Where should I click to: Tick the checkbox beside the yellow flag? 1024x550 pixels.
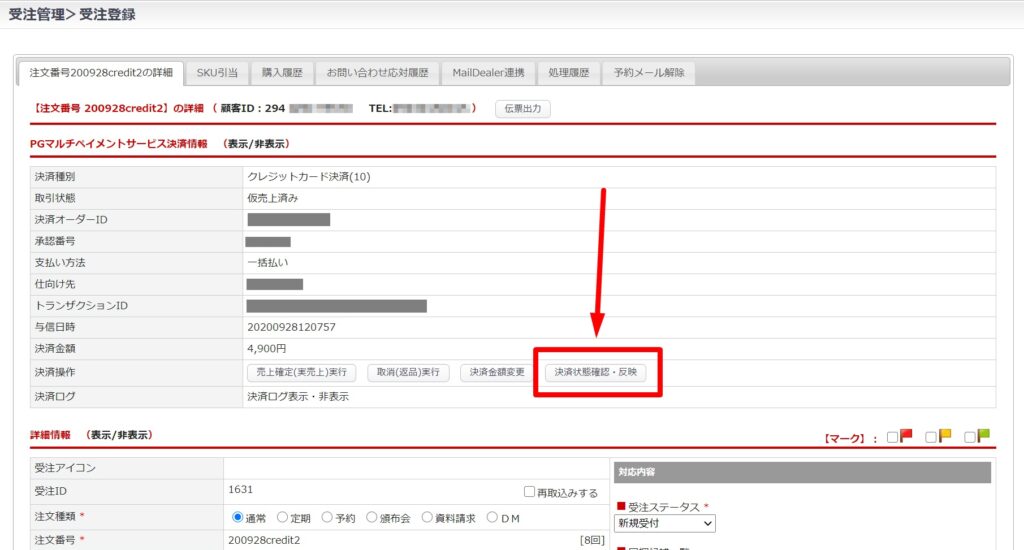tap(931, 438)
